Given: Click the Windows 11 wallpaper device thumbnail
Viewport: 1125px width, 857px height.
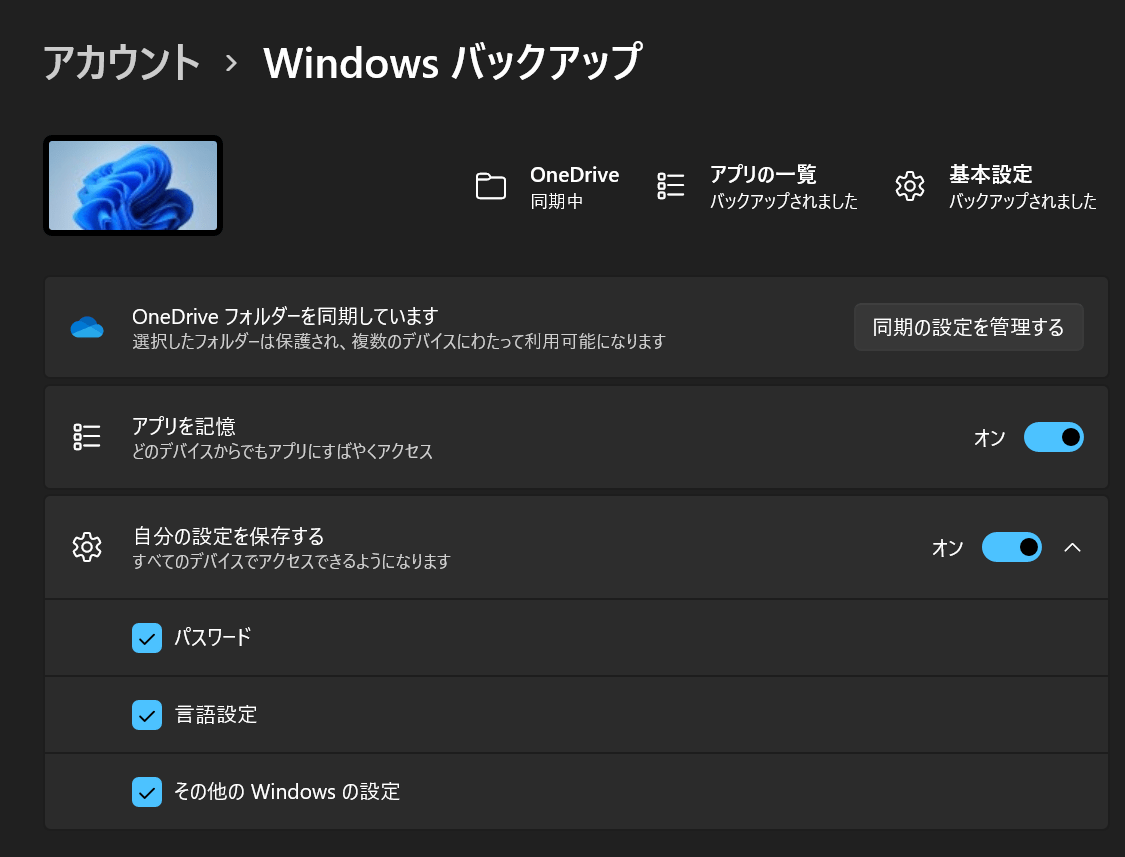Looking at the screenshot, I should point(133,185).
